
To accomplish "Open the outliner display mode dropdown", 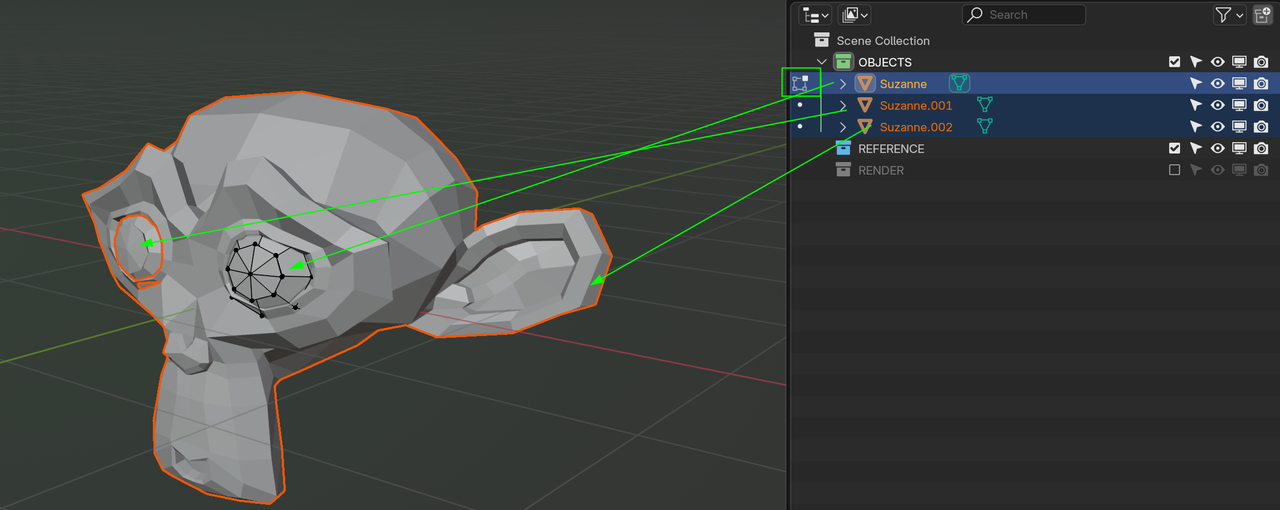I will [855, 15].
